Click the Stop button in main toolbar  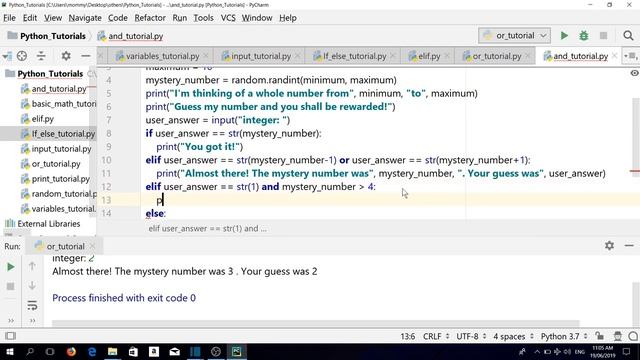603,36
